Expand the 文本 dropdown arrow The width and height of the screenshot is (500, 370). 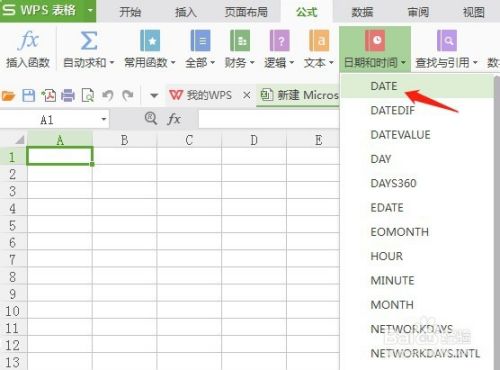click(331, 62)
